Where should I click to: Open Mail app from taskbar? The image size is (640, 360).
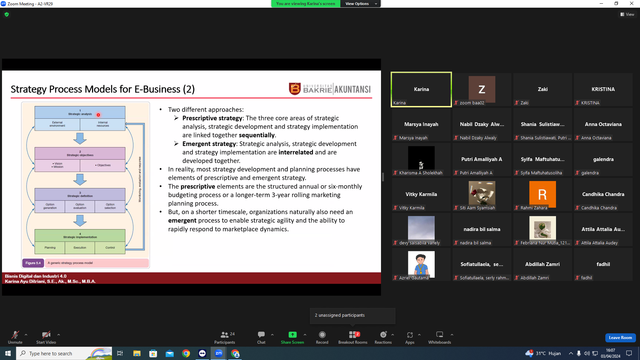click(x=169, y=353)
